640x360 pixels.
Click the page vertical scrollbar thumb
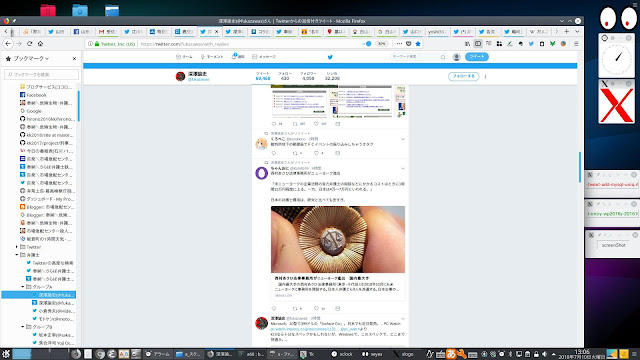(x=580, y=167)
